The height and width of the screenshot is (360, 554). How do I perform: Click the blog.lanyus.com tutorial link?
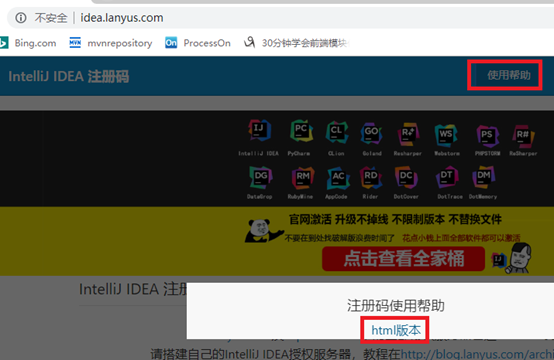point(477,354)
